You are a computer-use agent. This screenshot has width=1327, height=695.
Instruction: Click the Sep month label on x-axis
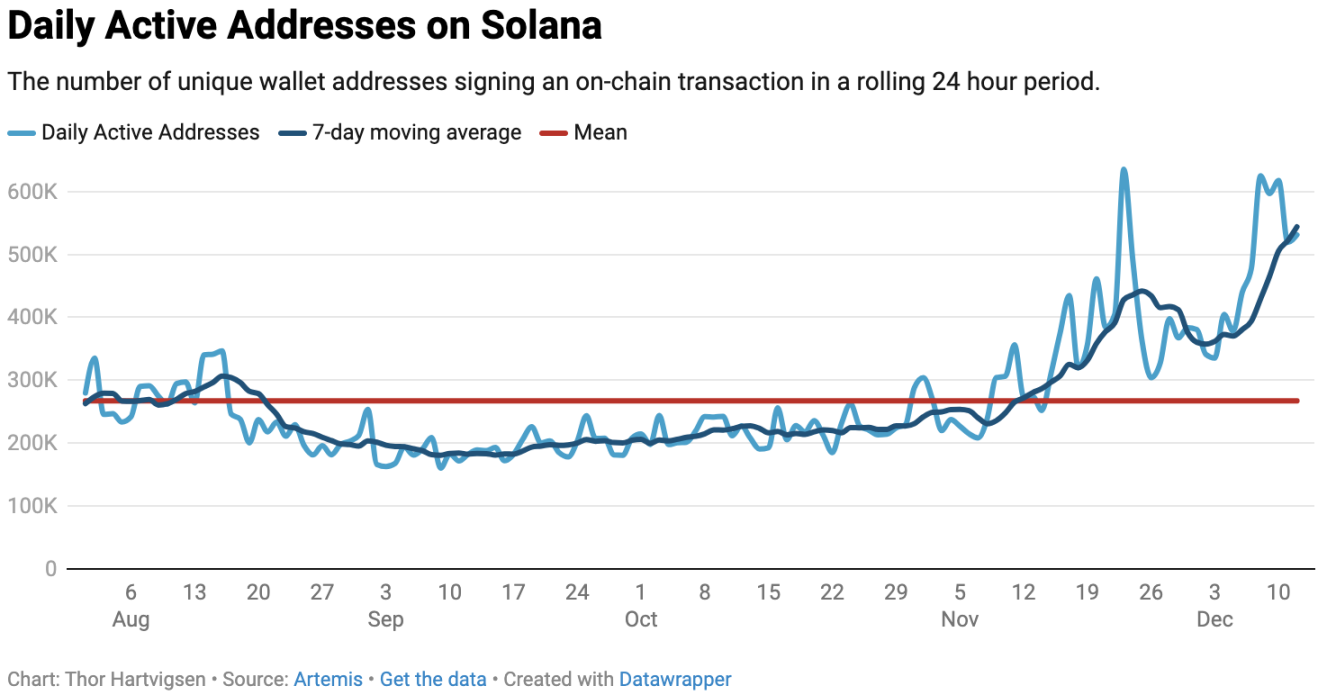click(x=385, y=620)
